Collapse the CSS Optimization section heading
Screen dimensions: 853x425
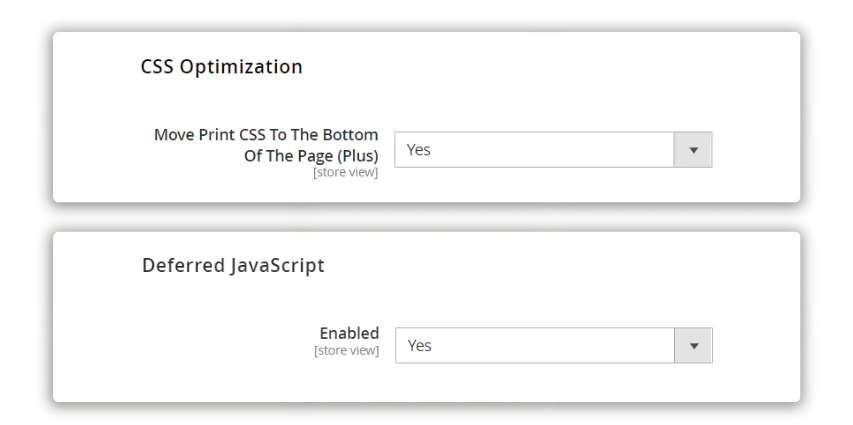coord(221,66)
